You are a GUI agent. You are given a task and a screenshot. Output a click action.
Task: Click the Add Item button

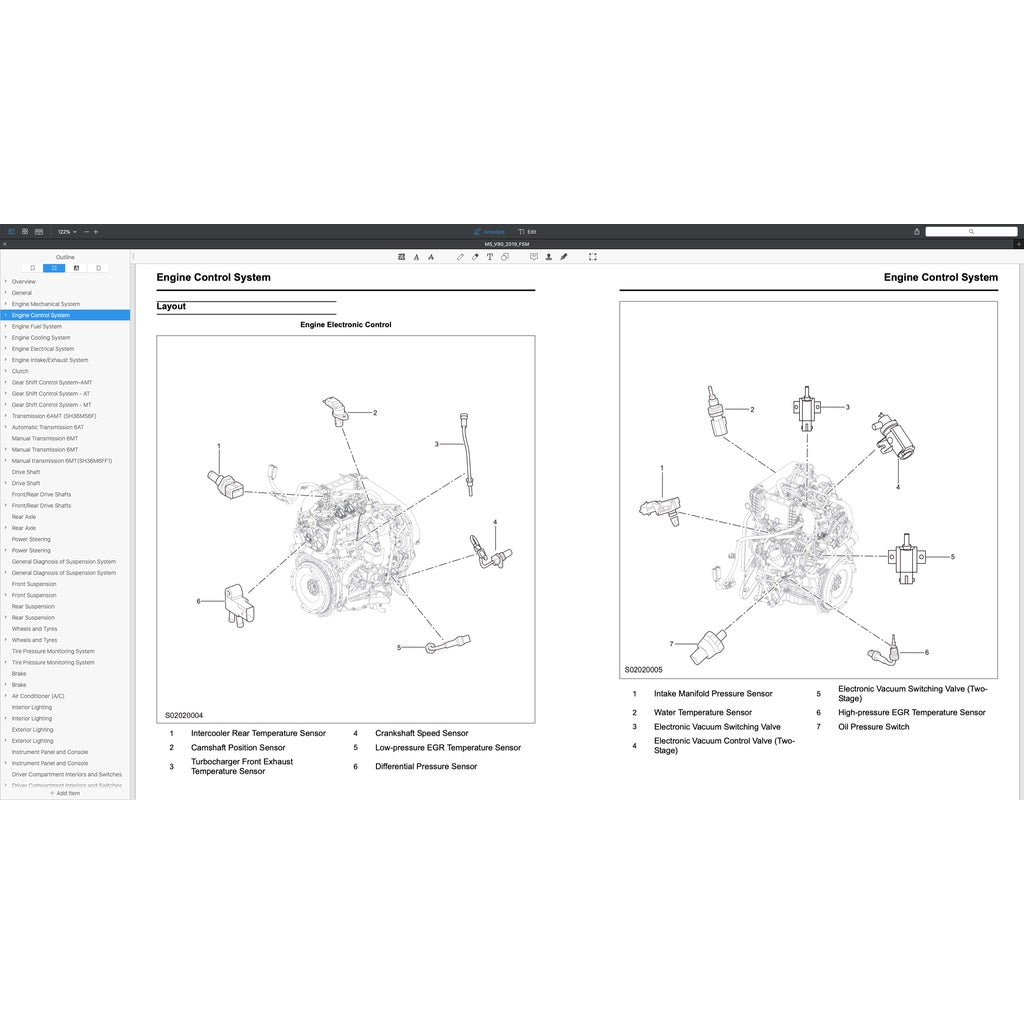pos(66,791)
